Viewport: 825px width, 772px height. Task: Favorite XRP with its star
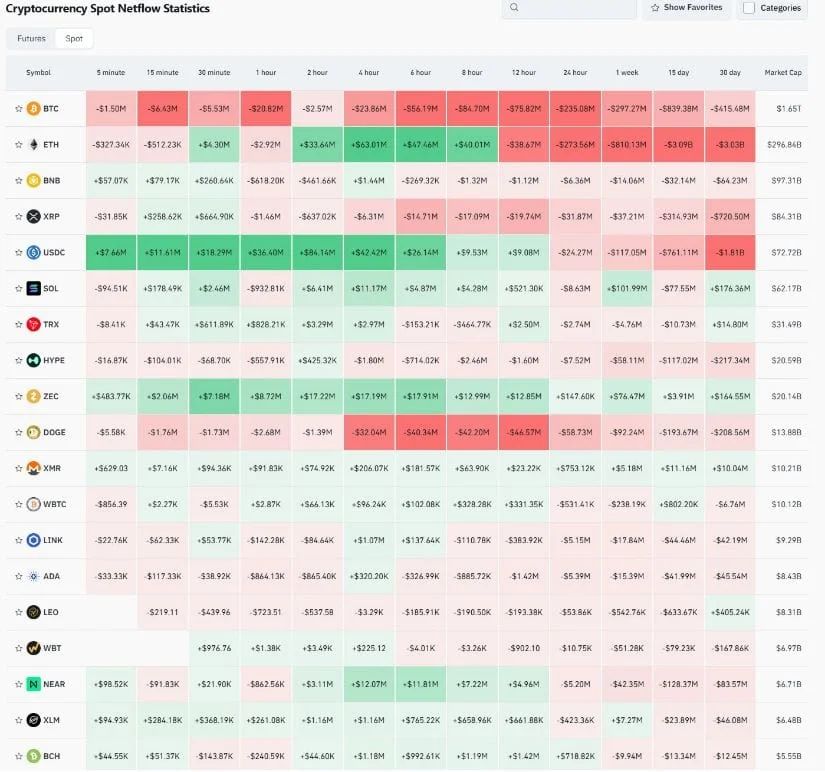18,216
